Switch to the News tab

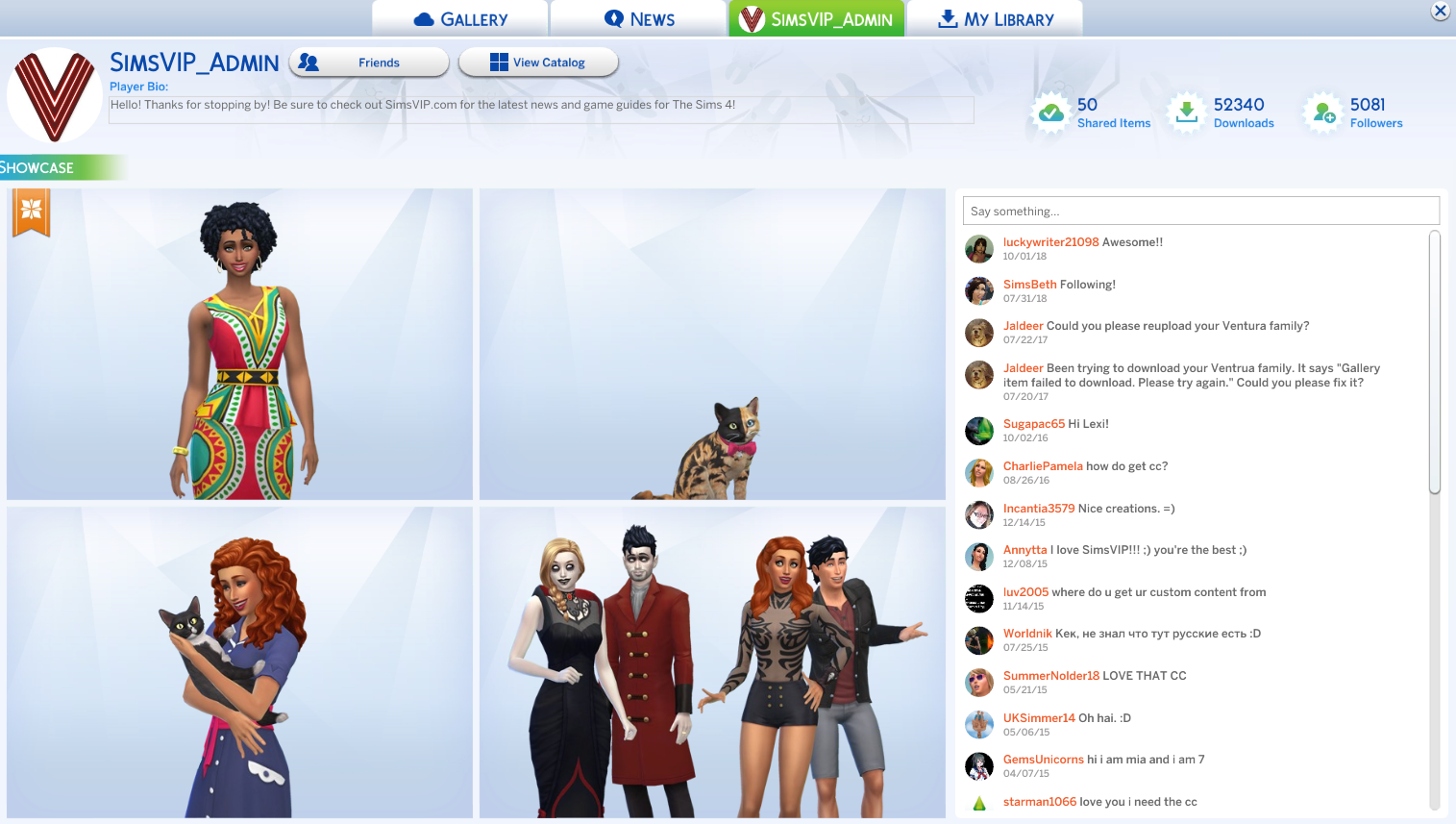638,18
